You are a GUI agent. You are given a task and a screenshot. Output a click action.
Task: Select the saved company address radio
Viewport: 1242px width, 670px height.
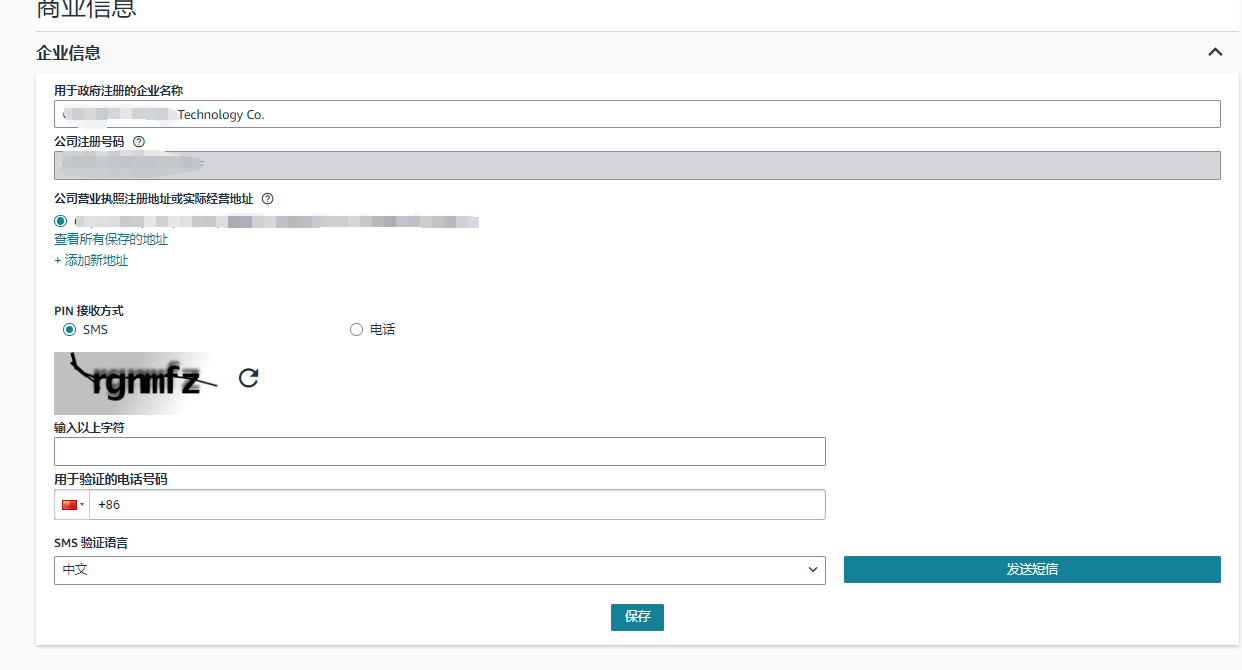click(x=61, y=221)
